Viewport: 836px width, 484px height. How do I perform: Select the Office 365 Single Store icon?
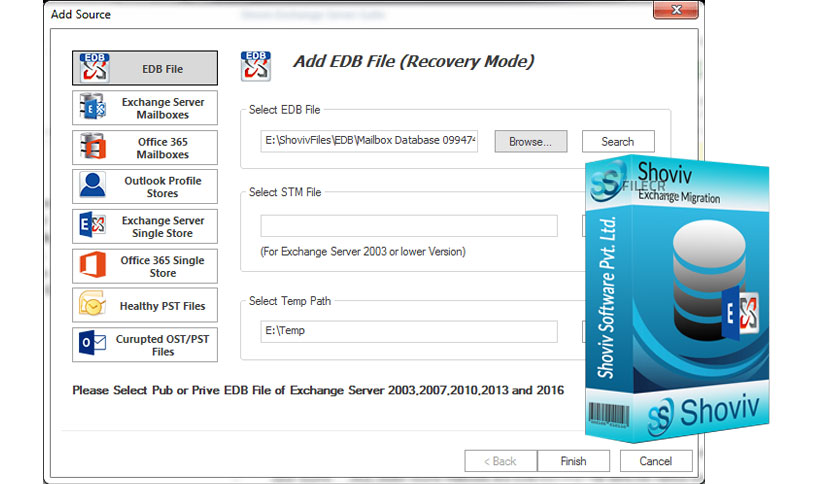coord(93,265)
